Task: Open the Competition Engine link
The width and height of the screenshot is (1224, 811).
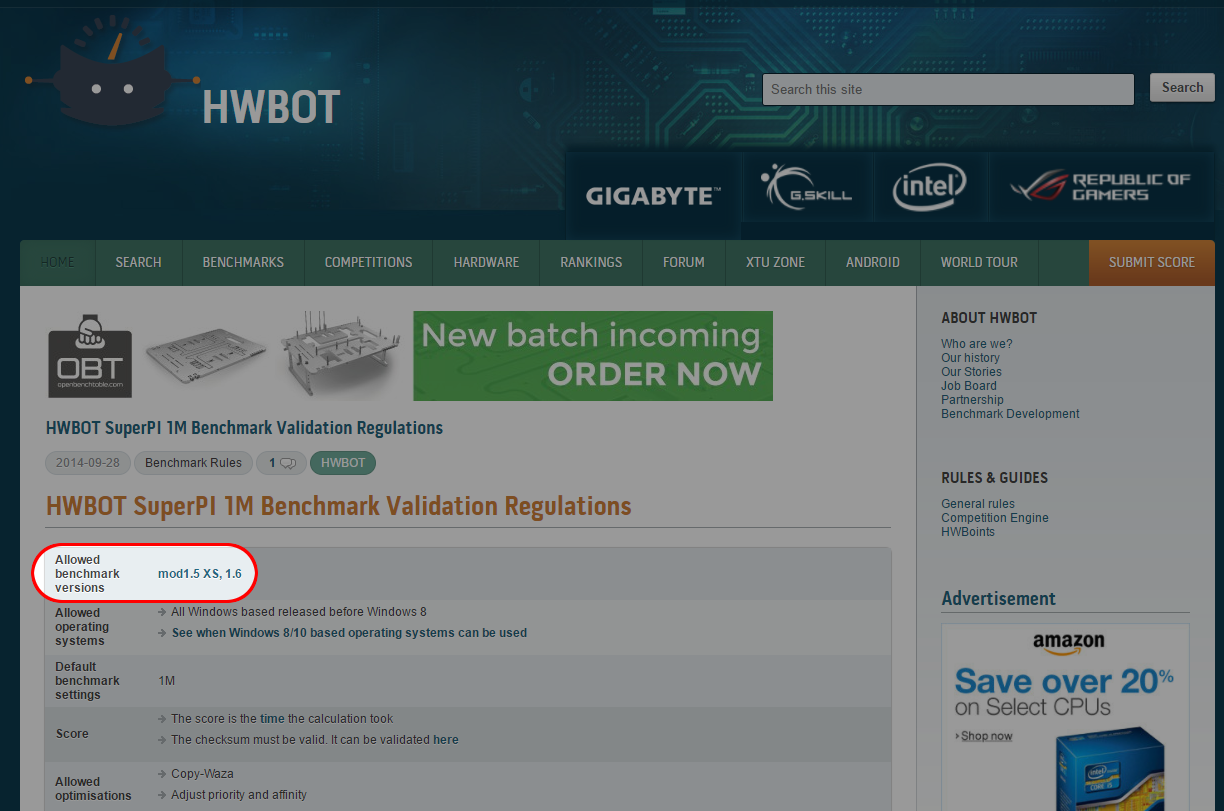Action: [995, 518]
